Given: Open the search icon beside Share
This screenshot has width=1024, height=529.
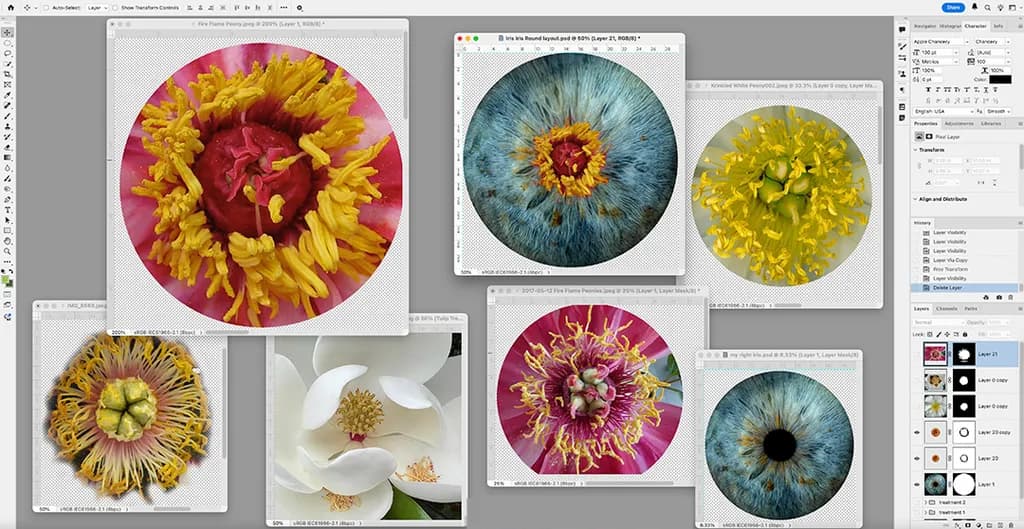Looking at the screenshot, I should [x=987, y=7].
